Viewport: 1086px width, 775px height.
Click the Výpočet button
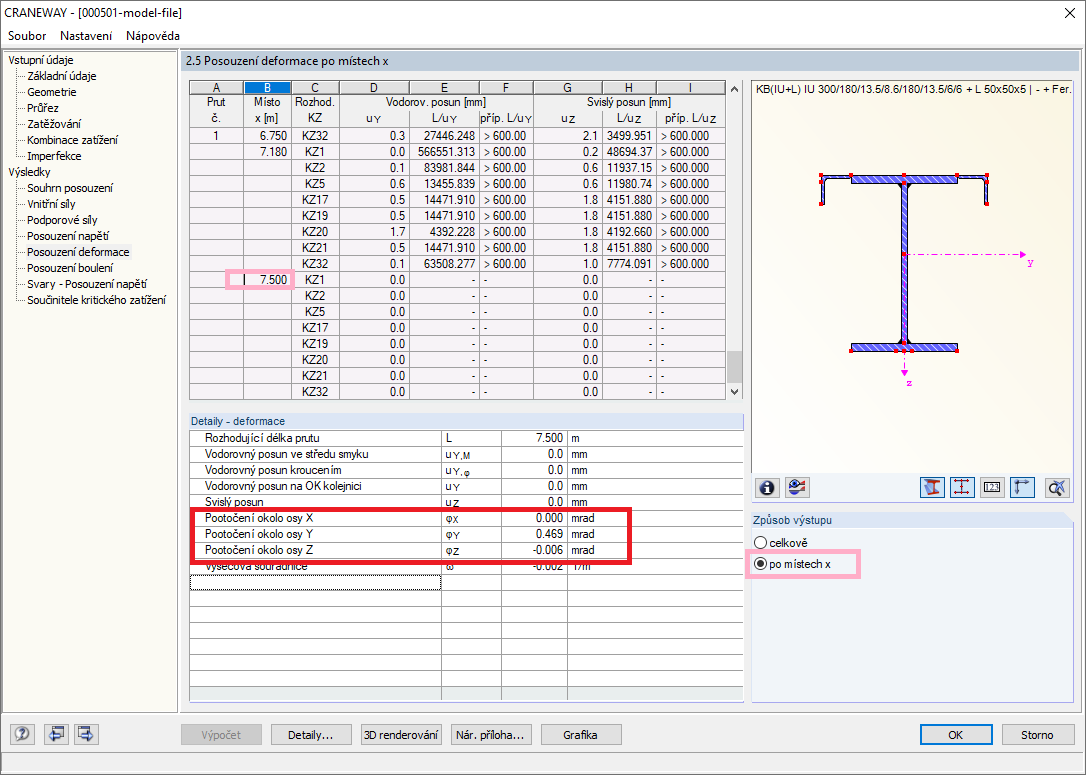pyautogui.click(x=221, y=735)
